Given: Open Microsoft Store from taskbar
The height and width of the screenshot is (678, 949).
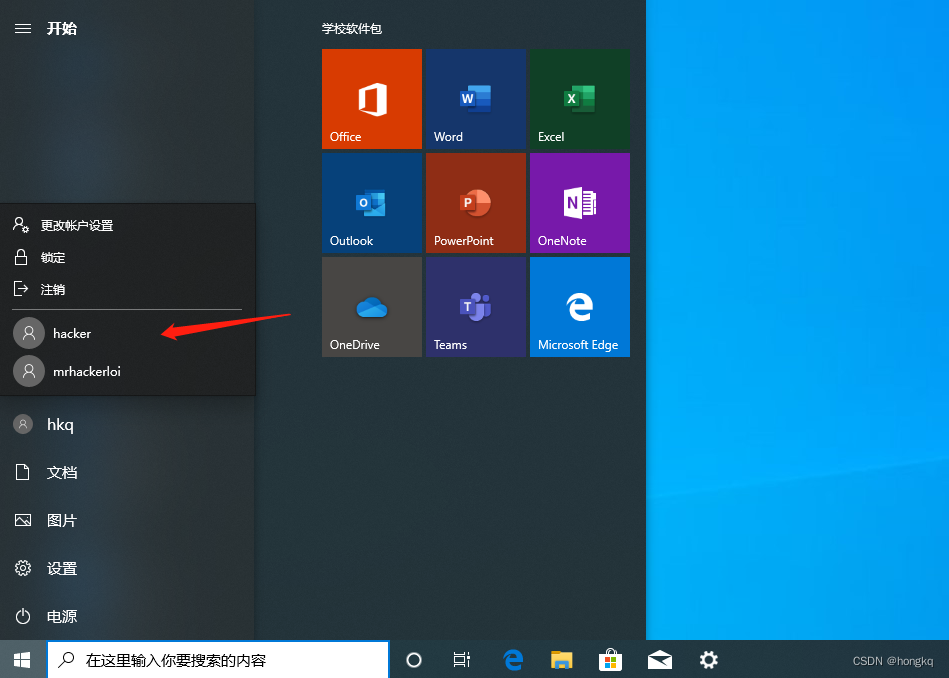Looking at the screenshot, I should 611,659.
